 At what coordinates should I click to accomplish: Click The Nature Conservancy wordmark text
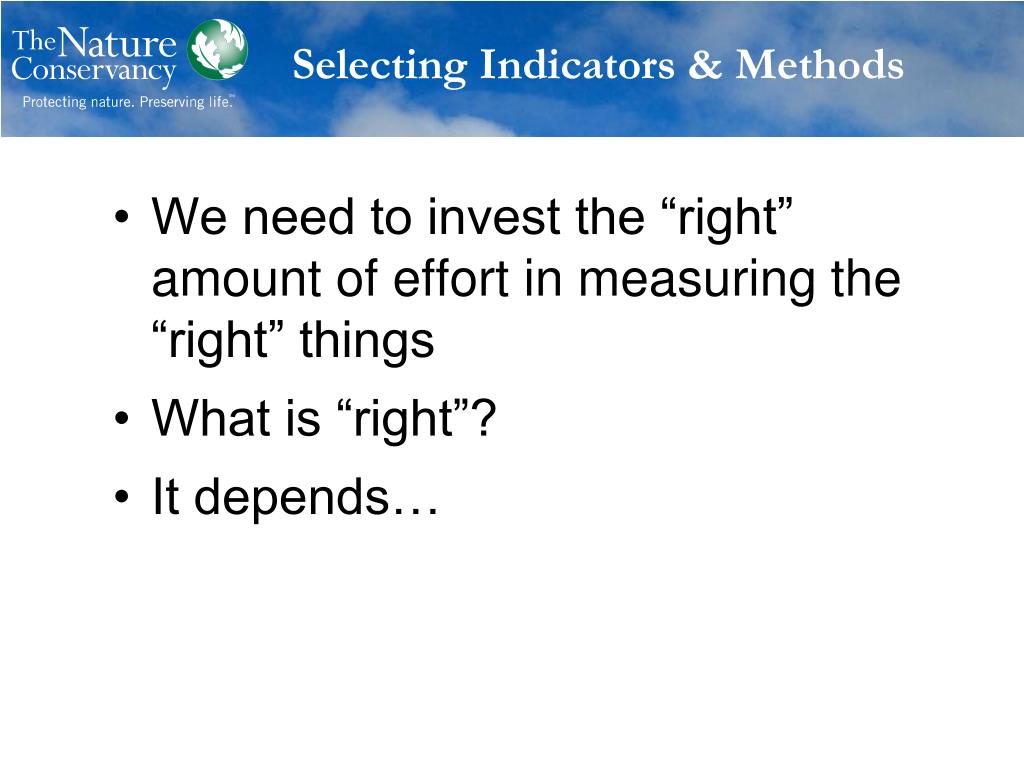coord(94,56)
